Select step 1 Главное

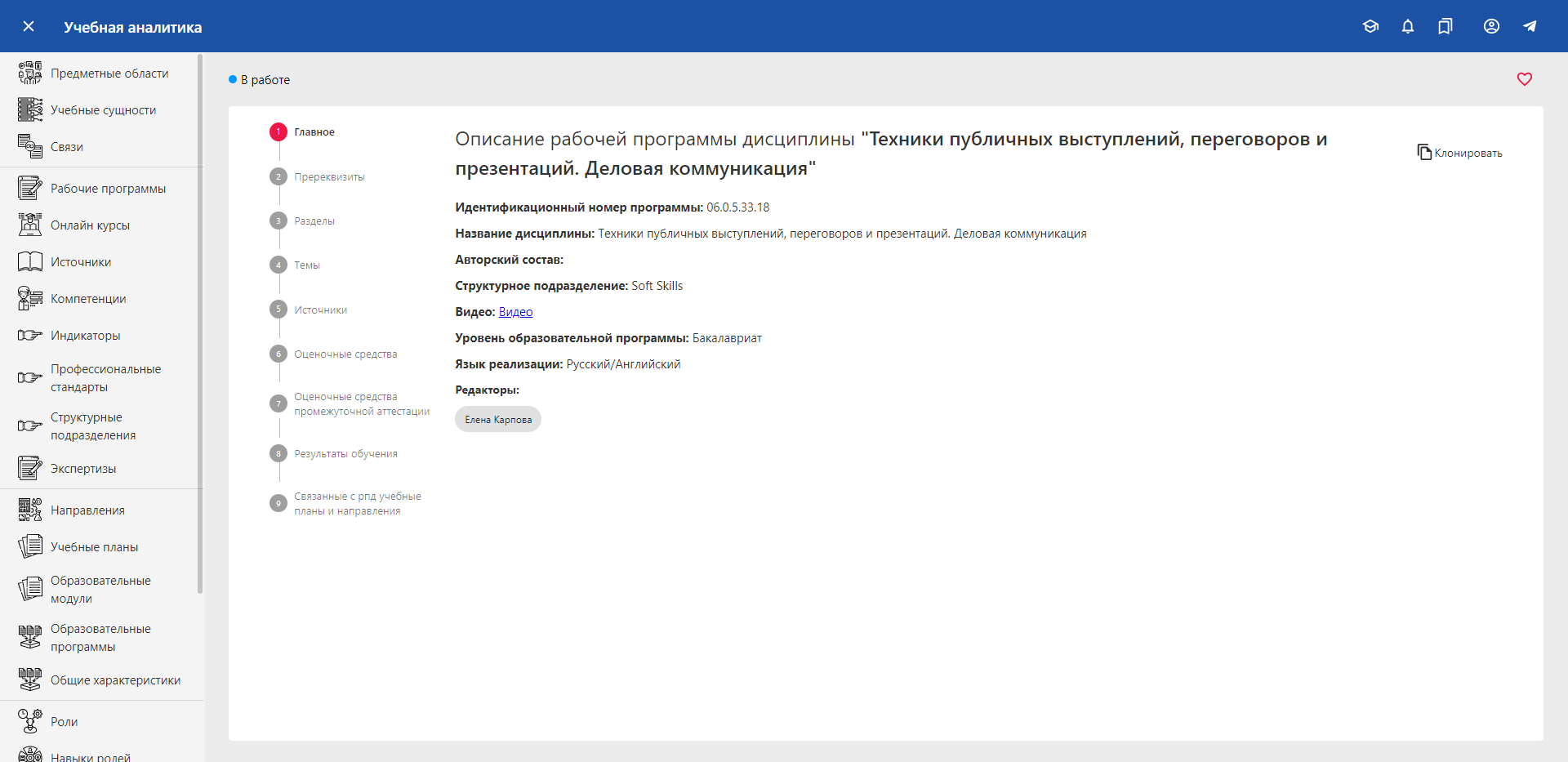303,131
